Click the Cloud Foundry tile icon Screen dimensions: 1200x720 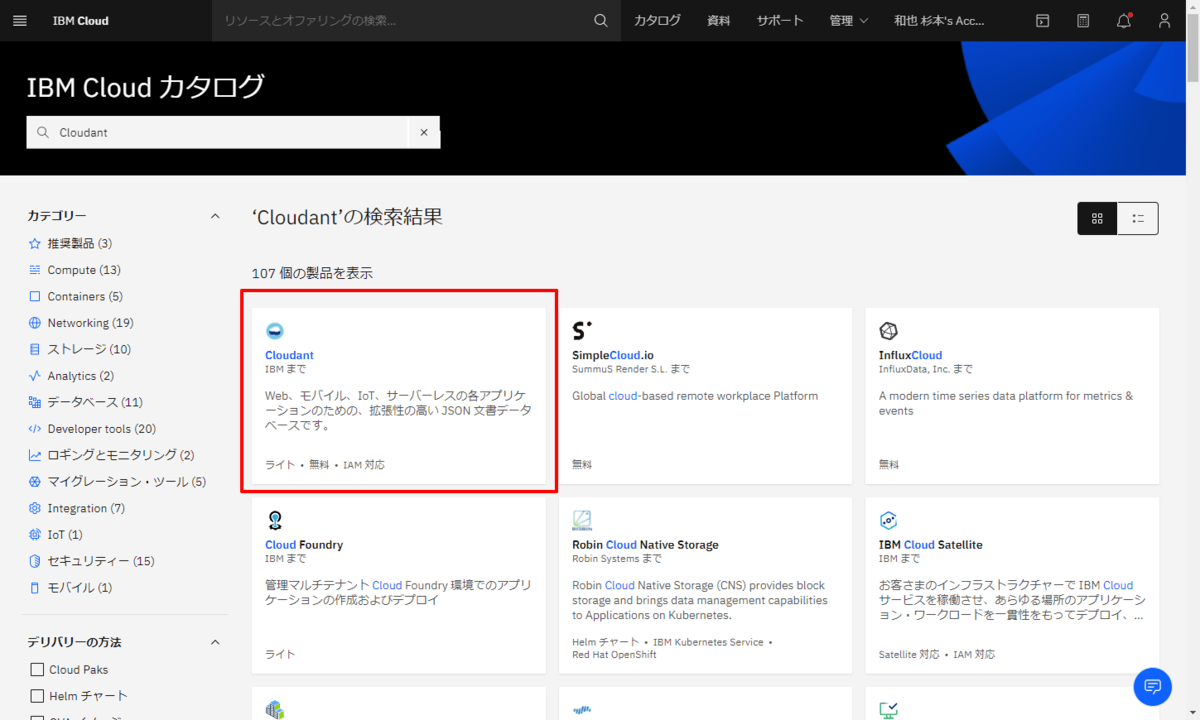point(275,519)
